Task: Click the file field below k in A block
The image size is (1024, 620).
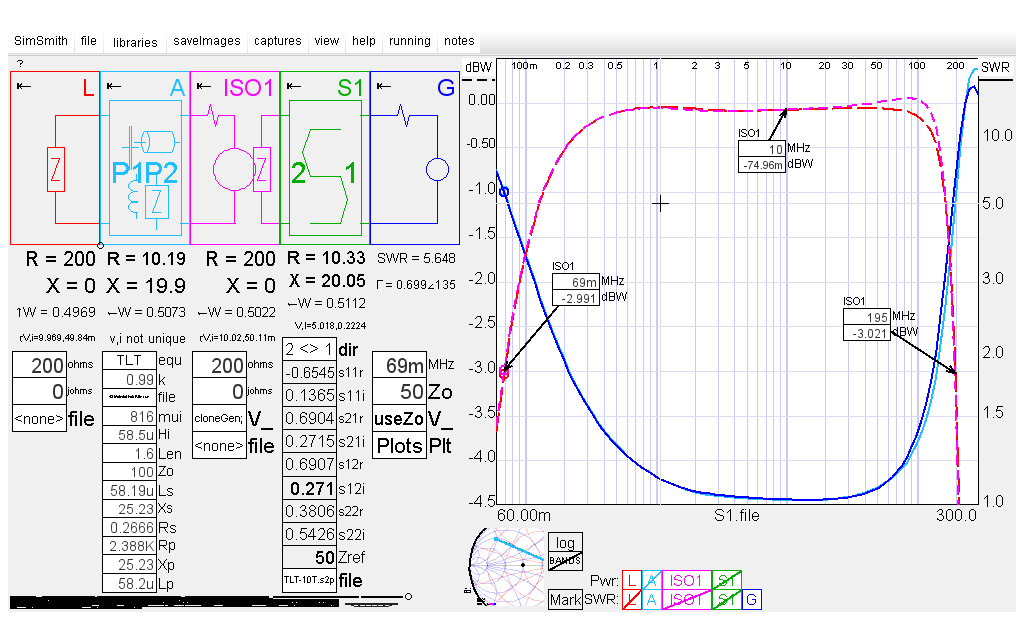Action: (129, 397)
